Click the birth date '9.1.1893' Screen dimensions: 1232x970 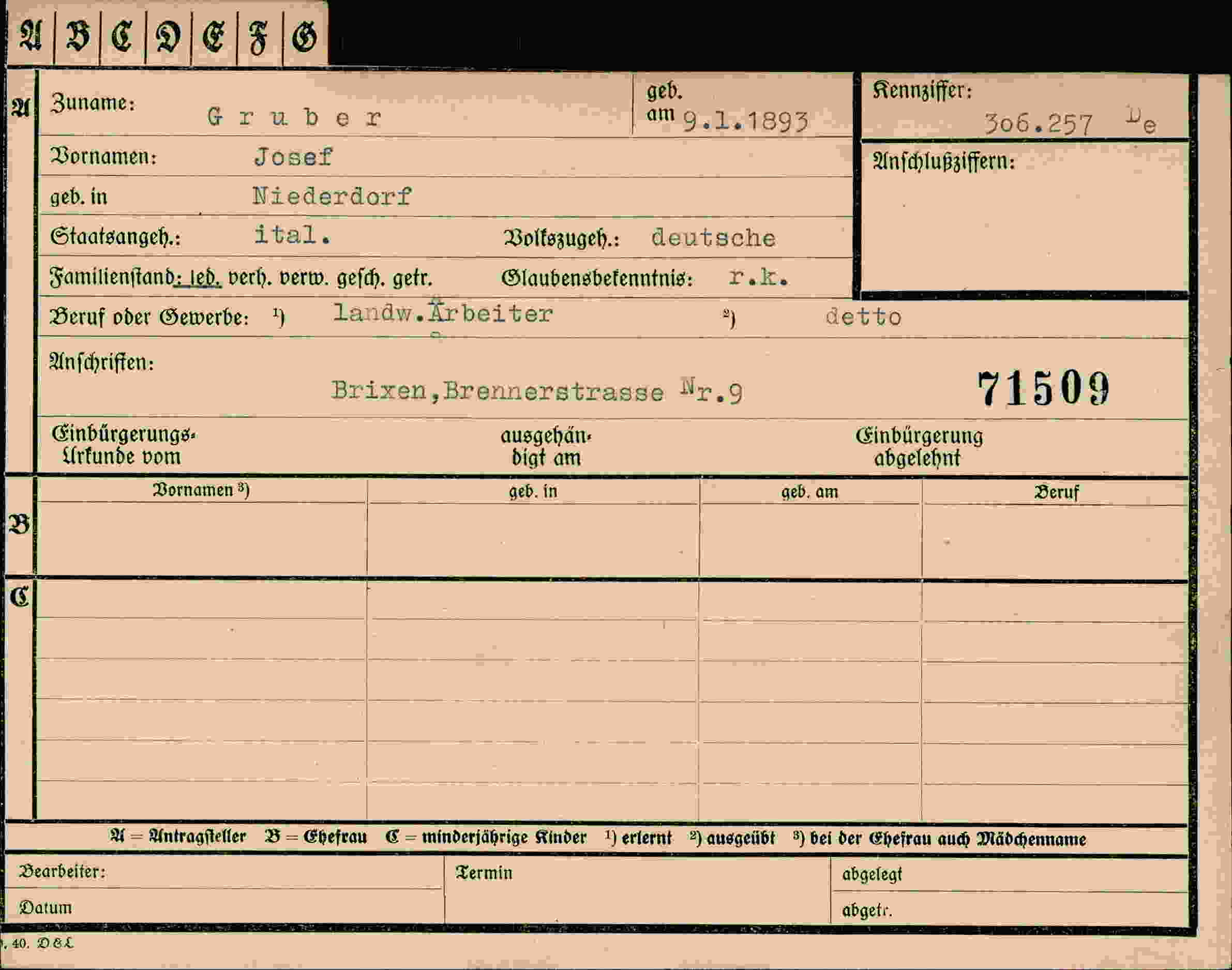pyautogui.click(x=745, y=121)
